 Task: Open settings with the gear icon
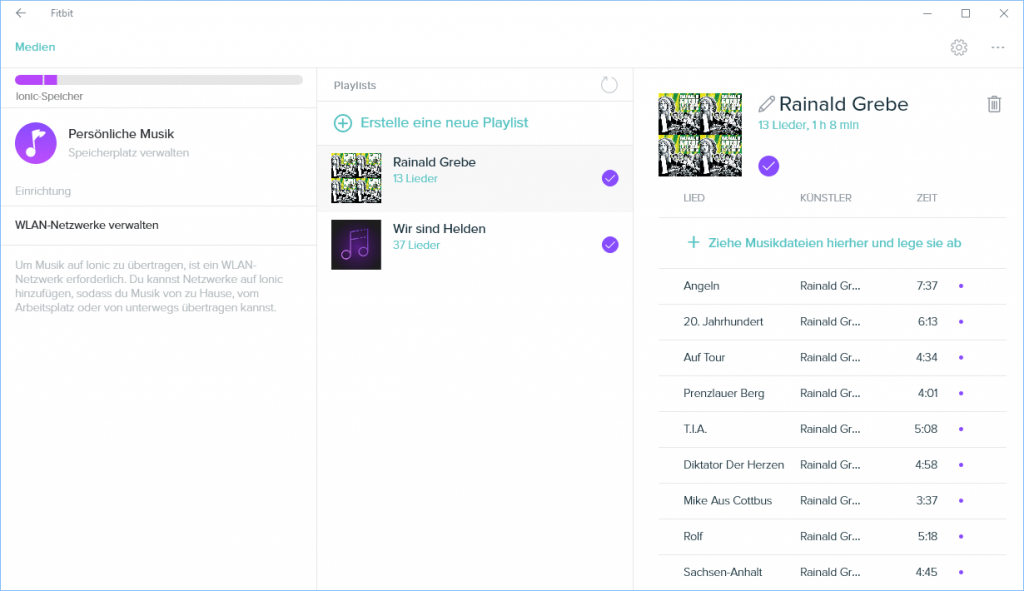tap(959, 47)
